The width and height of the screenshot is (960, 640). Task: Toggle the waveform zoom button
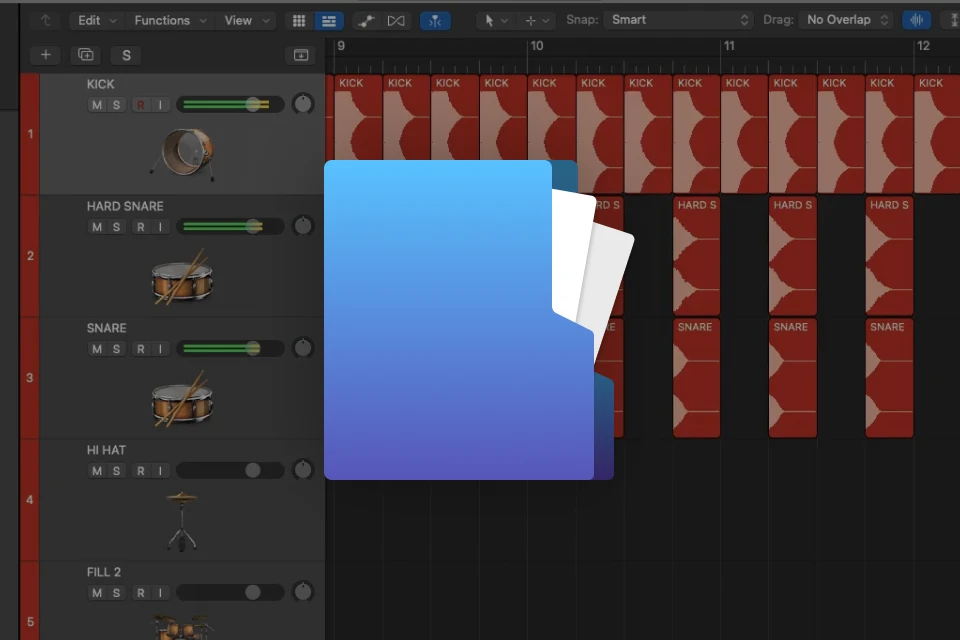coord(917,20)
